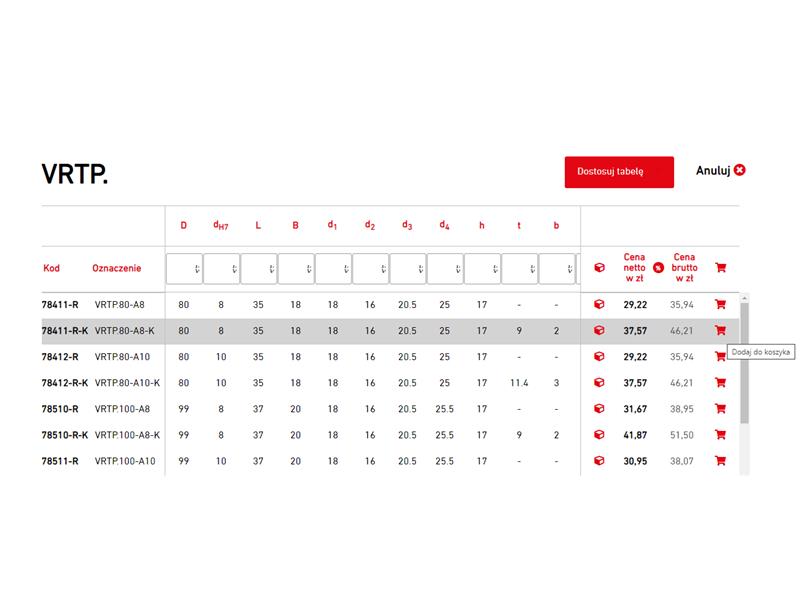
Task: Click the Anuluj close icon
Action: [x=740, y=170]
